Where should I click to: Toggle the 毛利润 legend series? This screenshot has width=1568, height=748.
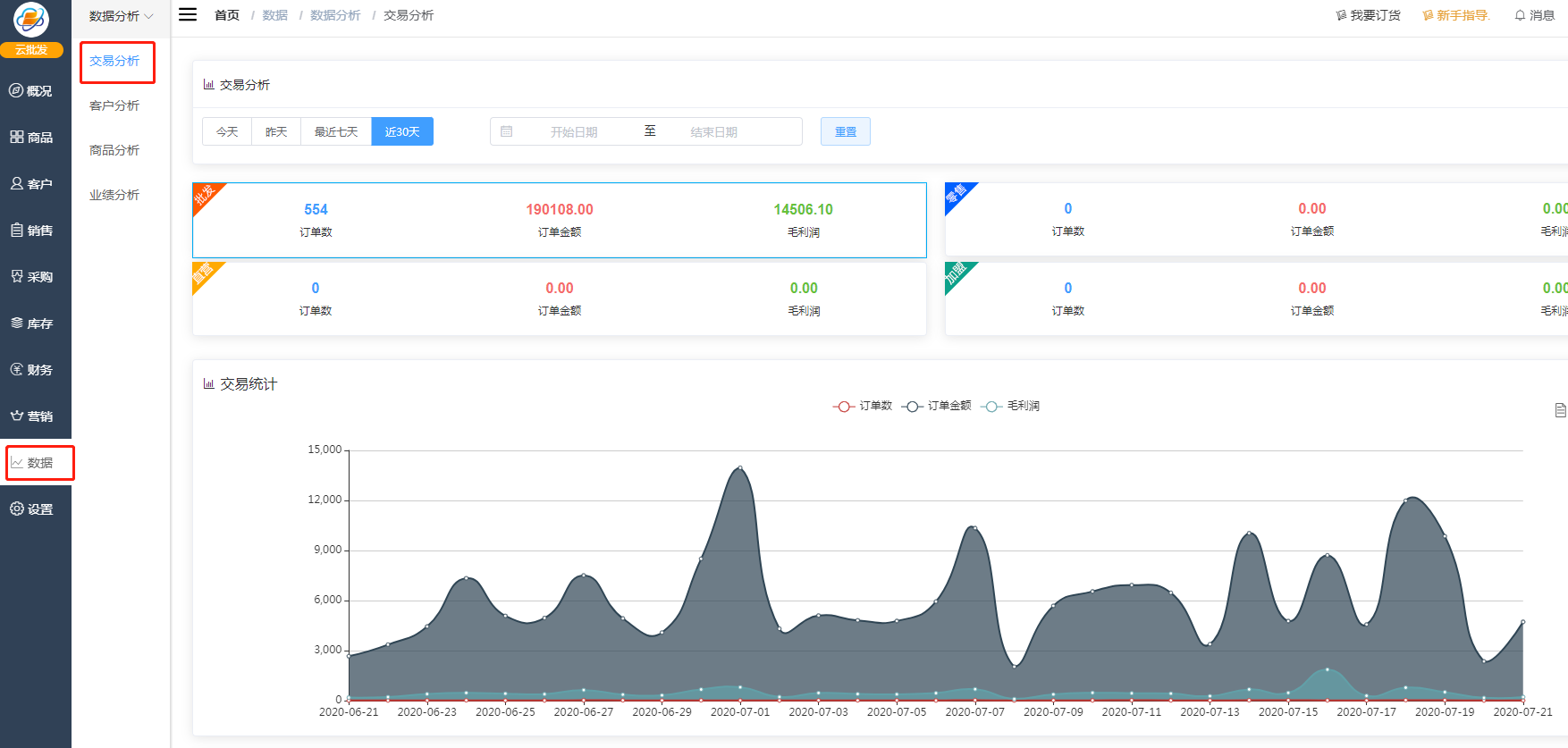coord(1010,406)
